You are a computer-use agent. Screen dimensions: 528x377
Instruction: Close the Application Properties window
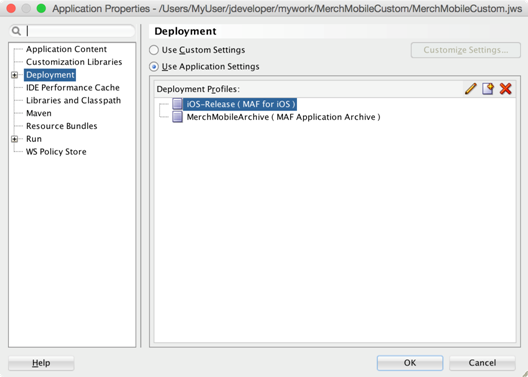coord(11,8)
